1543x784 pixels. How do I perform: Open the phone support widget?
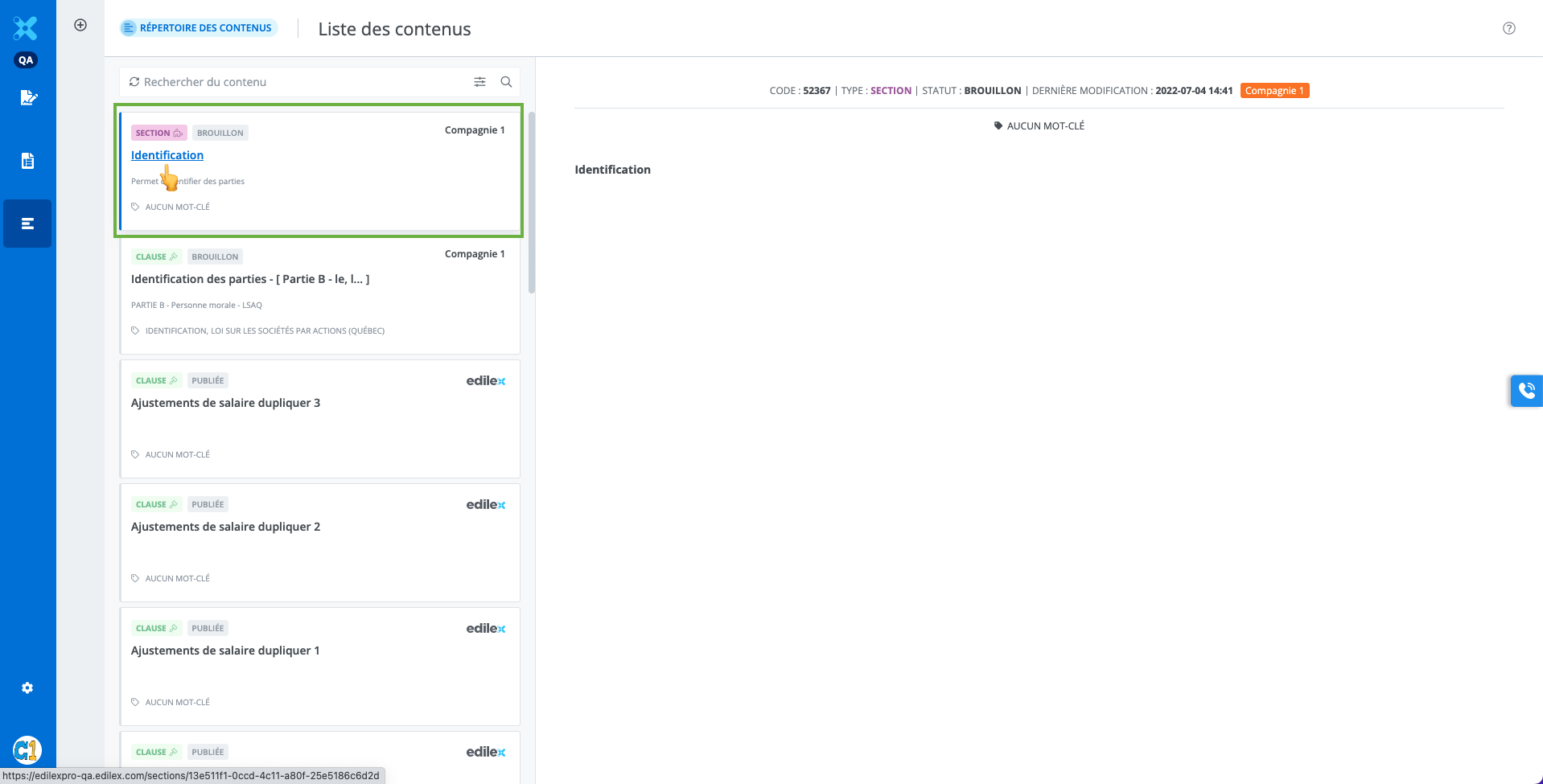(x=1526, y=391)
